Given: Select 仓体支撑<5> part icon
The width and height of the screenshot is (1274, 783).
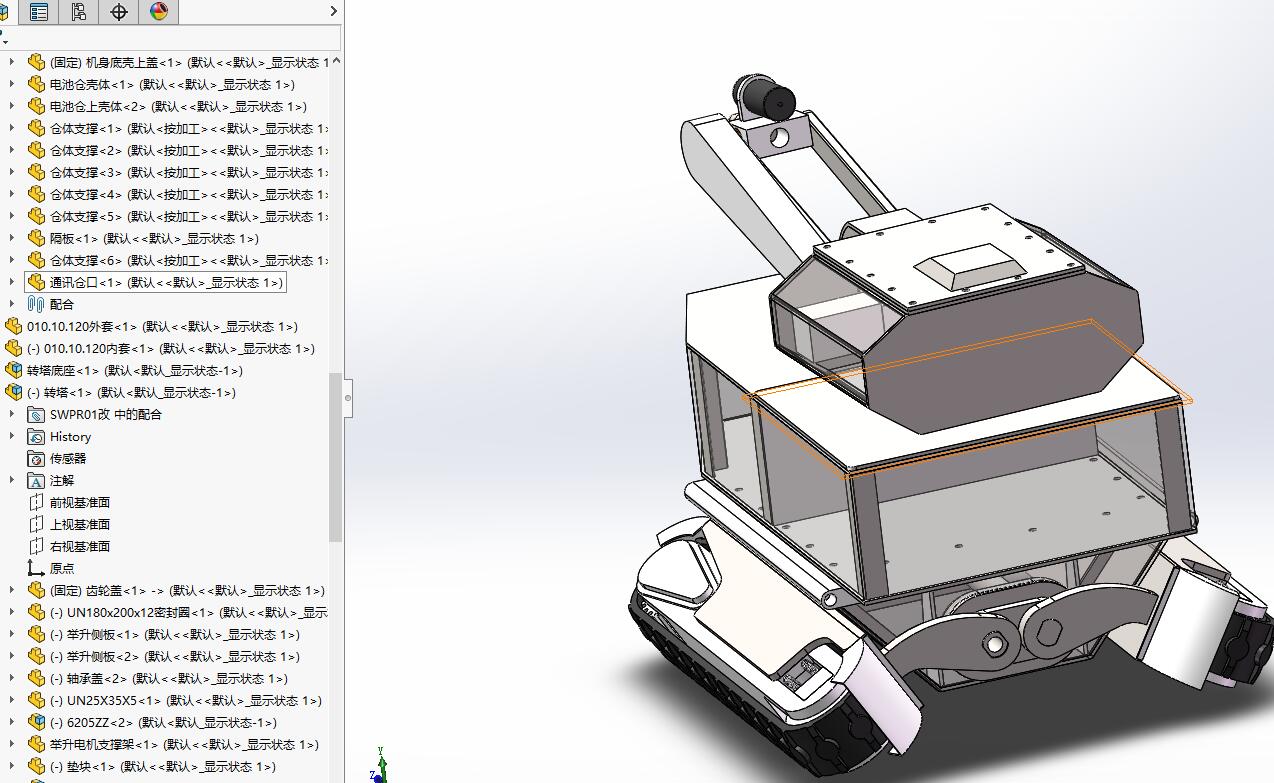Looking at the screenshot, I should click(x=36, y=216).
